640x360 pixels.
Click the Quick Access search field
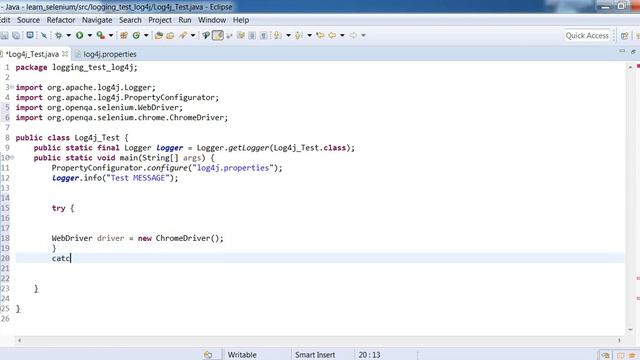[587, 36]
